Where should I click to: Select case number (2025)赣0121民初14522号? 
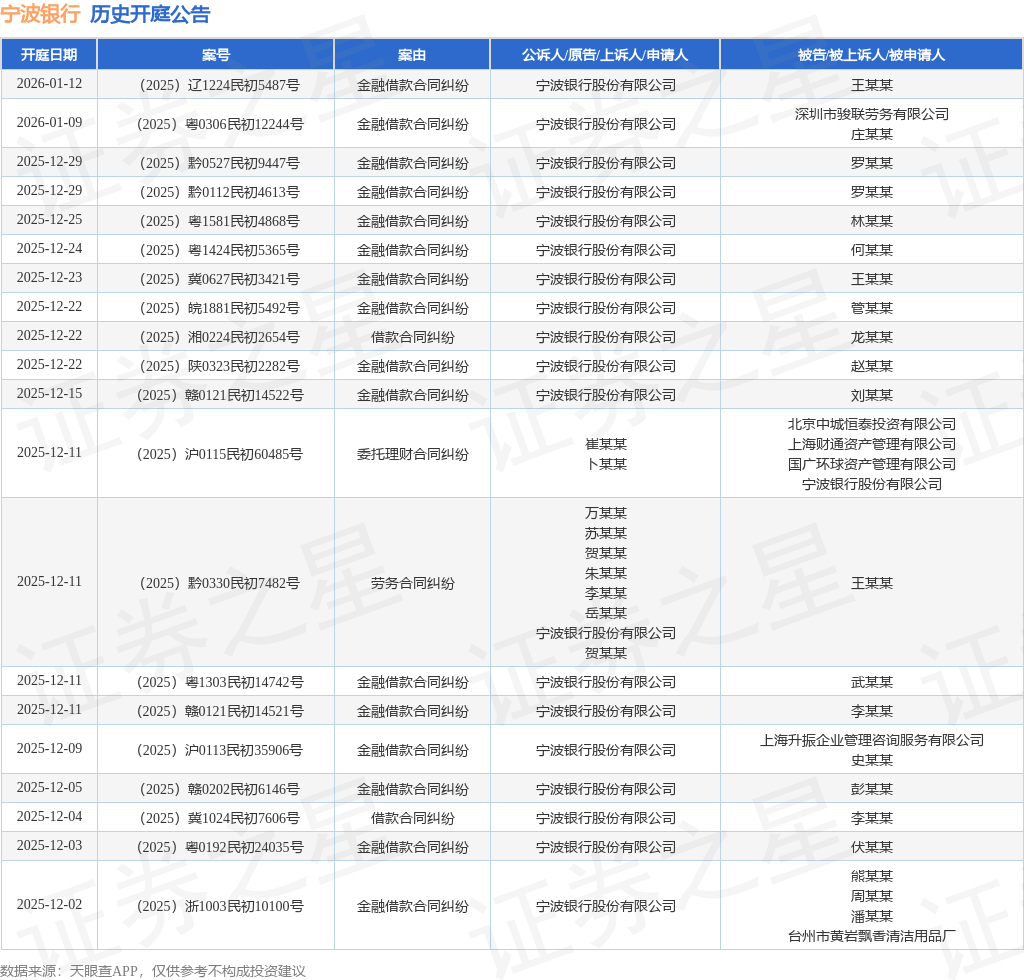(x=219, y=395)
